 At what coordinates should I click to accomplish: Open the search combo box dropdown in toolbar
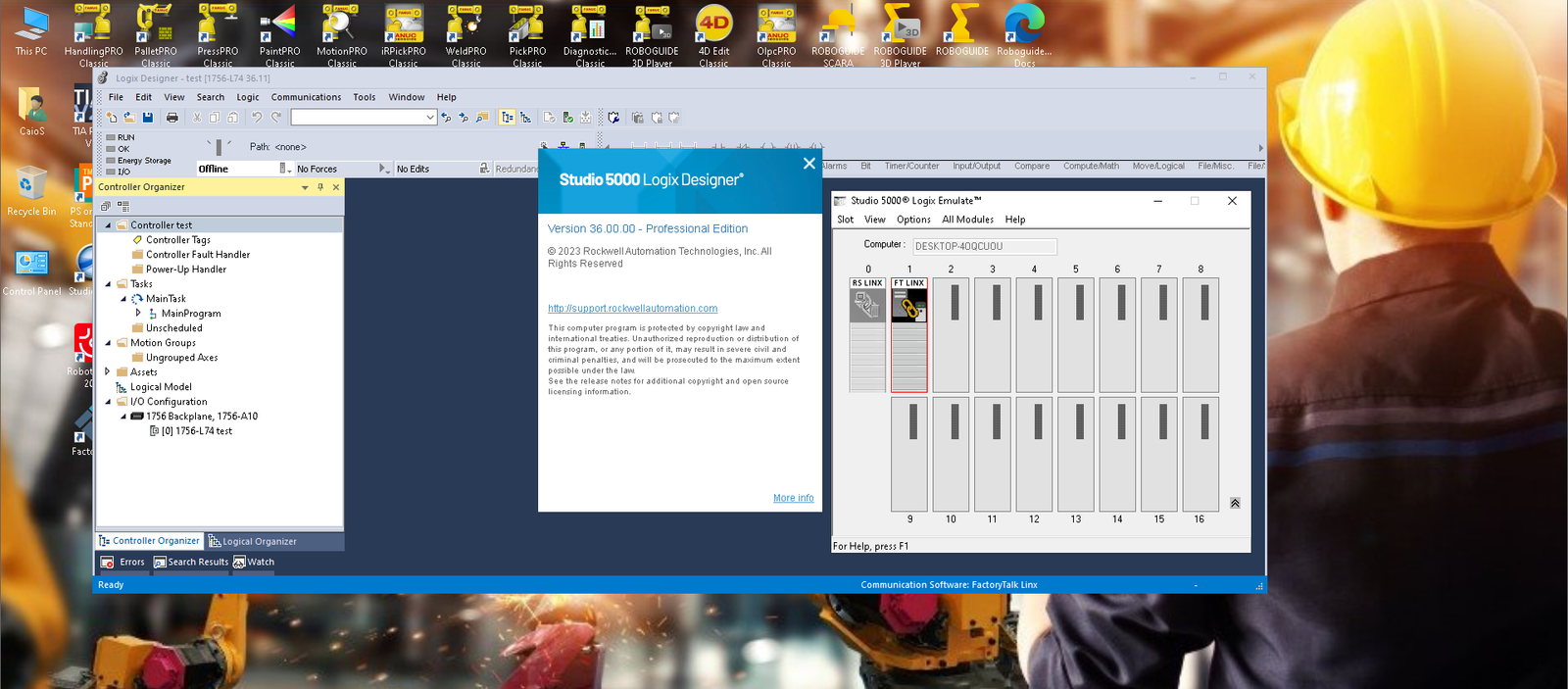(x=429, y=118)
